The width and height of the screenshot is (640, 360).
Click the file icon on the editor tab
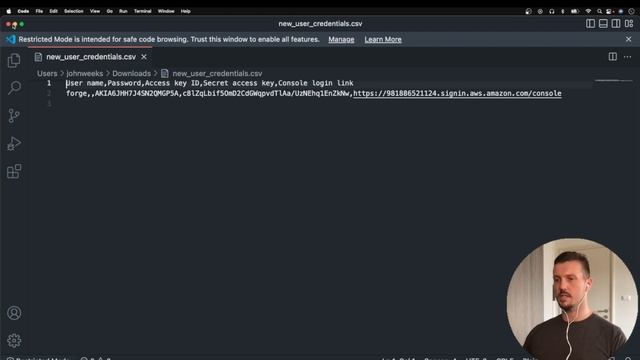(x=38, y=57)
